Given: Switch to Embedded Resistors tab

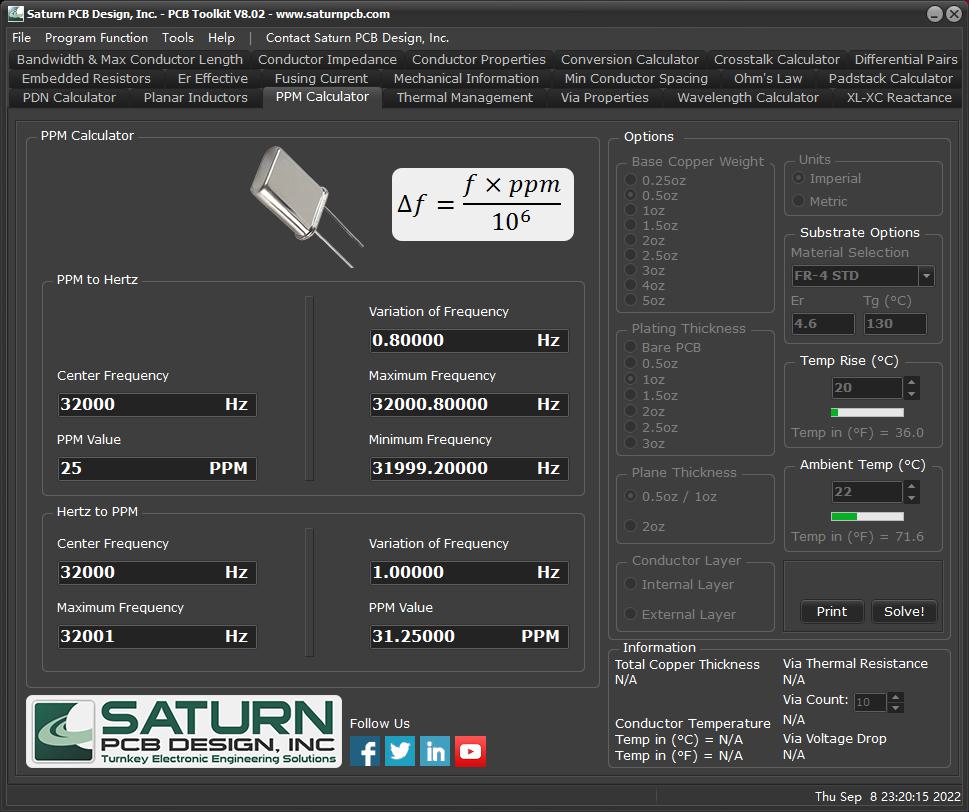Looking at the screenshot, I should [86, 78].
